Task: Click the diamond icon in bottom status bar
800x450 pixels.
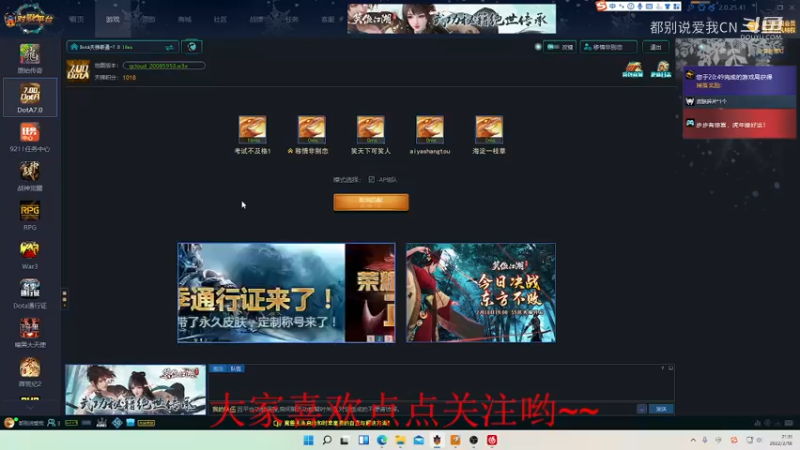Action: pyautogui.click(x=117, y=422)
